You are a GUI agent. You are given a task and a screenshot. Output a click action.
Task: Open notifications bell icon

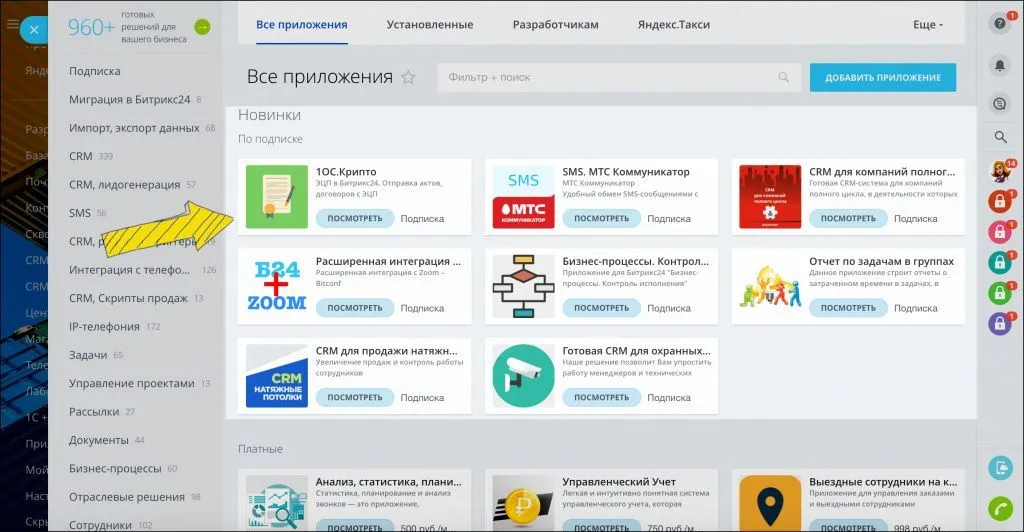coord(1000,65)
